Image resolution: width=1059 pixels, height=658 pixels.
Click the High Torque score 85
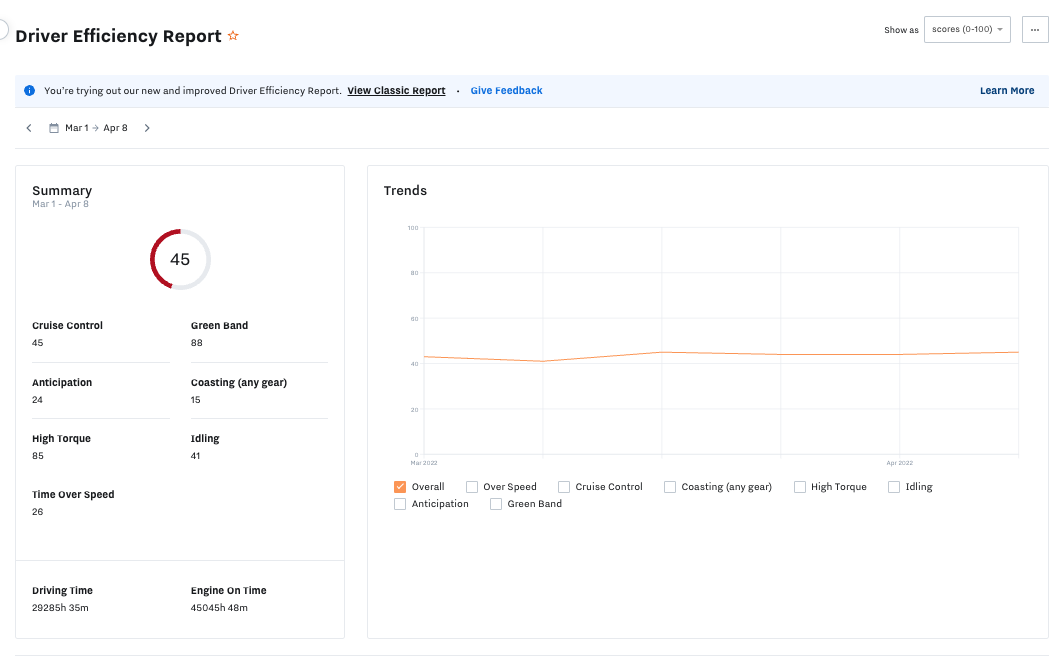(38, 456)
